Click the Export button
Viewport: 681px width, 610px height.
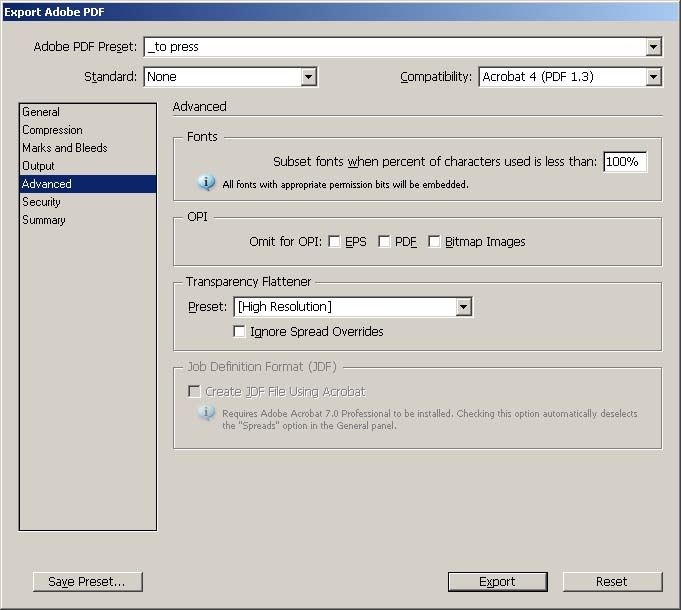pos(498,582)
